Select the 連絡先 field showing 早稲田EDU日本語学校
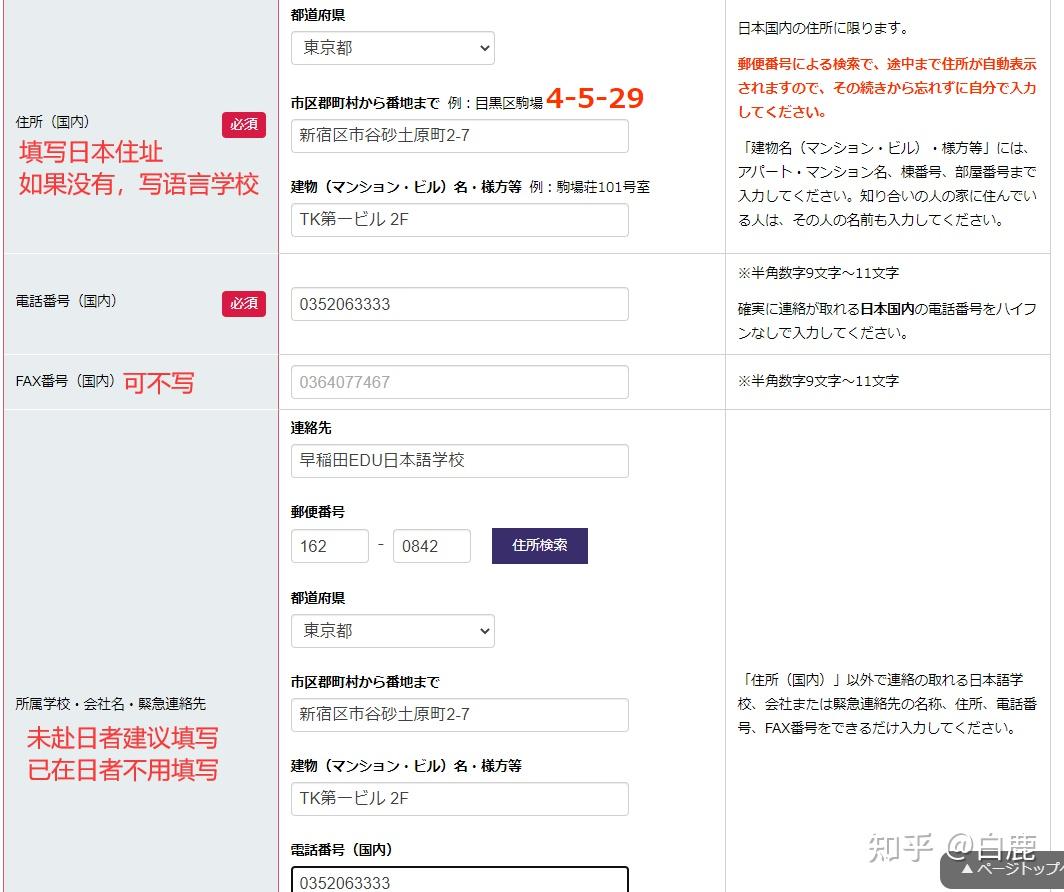 click(458, 460)
